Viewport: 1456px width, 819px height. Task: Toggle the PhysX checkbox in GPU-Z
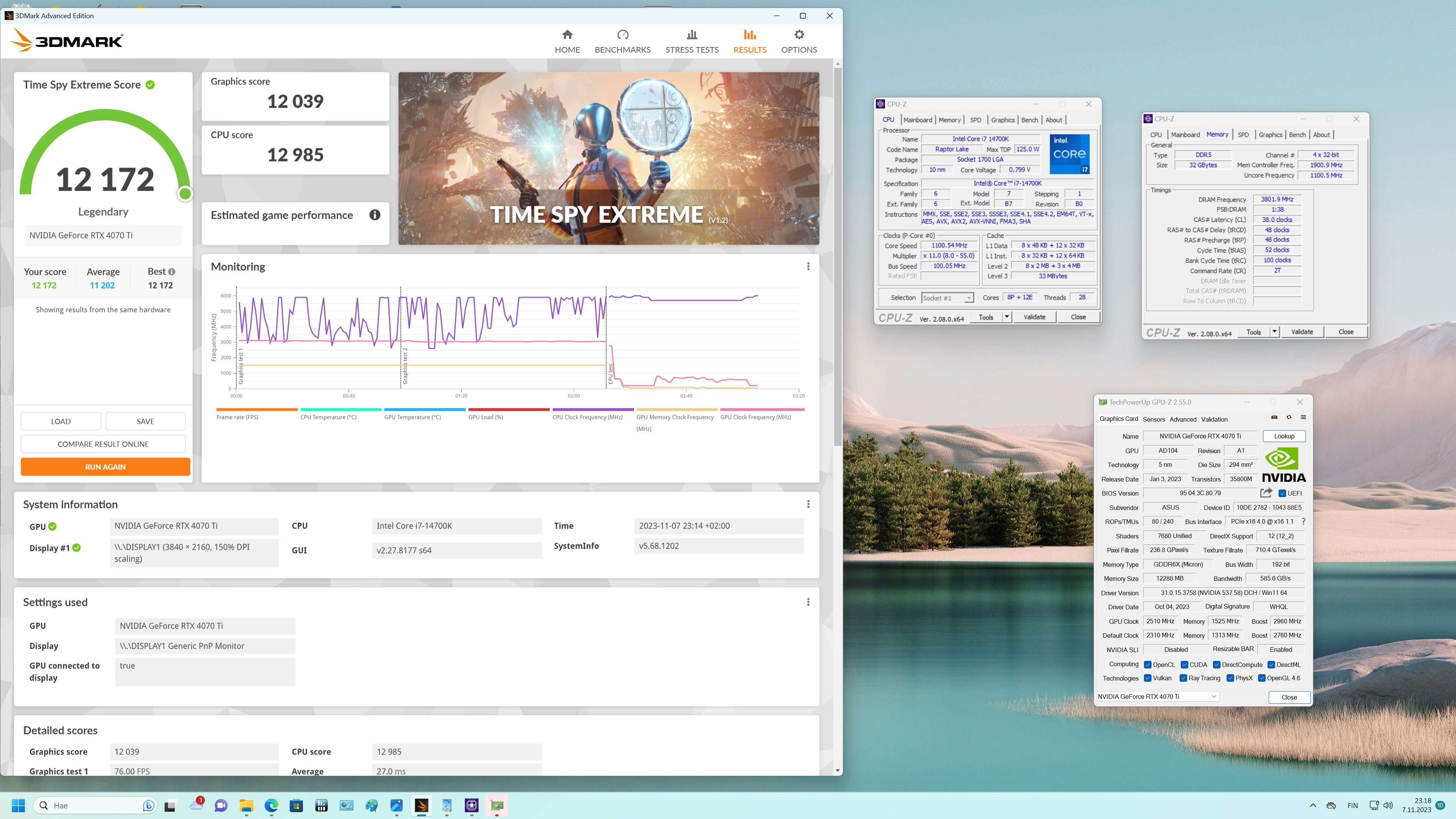click(1230, 678)
